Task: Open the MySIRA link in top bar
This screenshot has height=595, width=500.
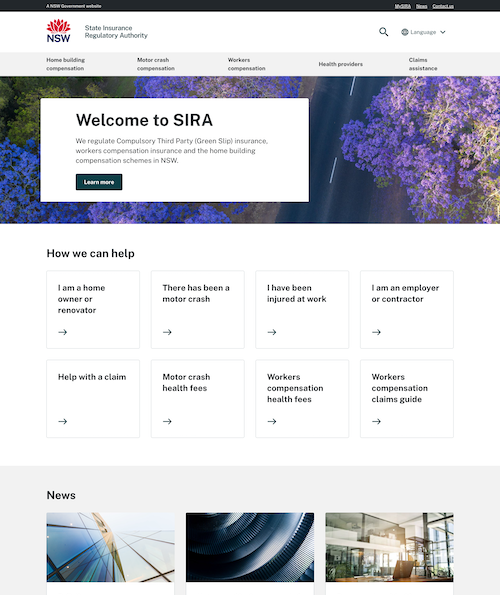Action: 403,6
